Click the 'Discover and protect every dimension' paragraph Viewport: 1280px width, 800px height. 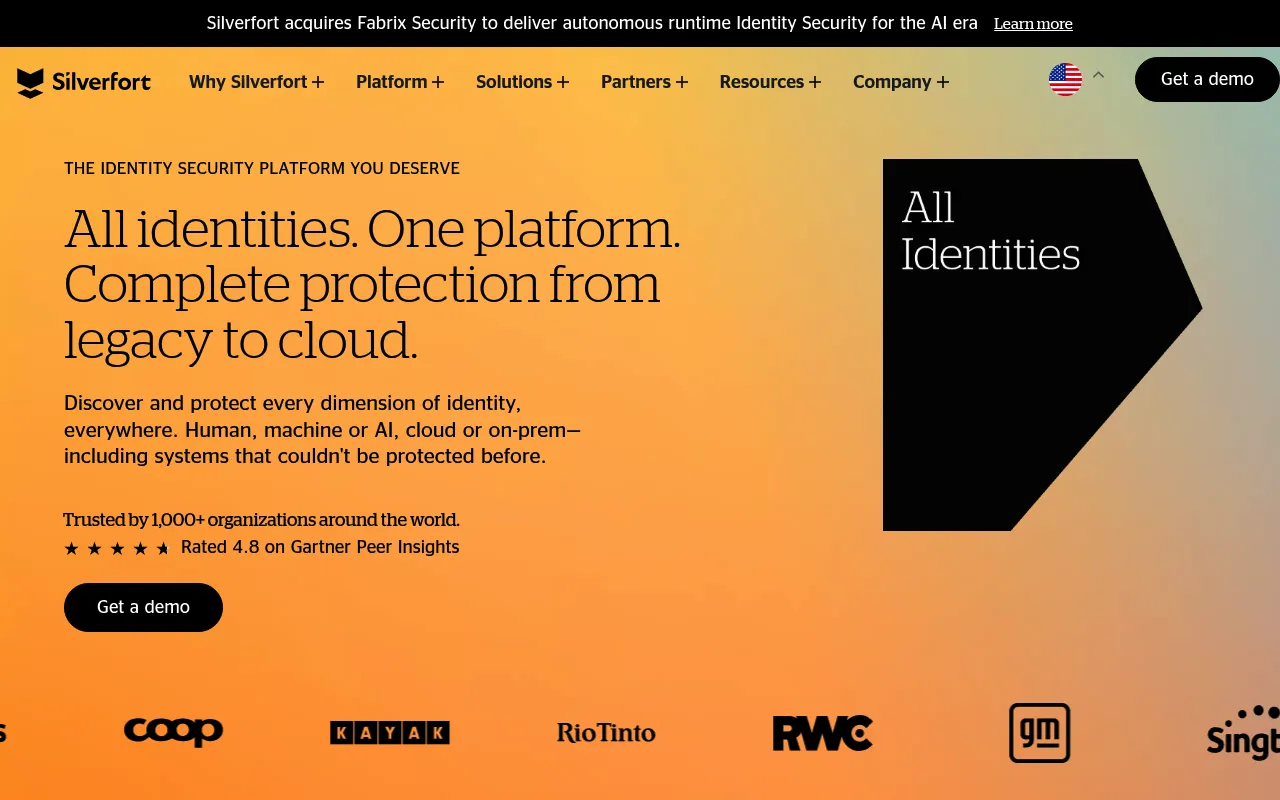pyautogui.click(x=322, y=430)
